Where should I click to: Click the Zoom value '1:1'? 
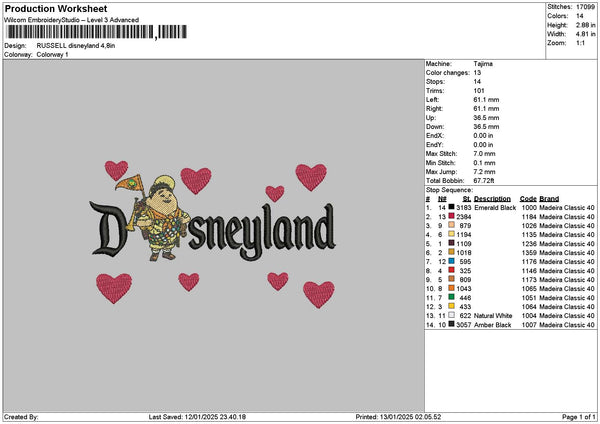coord(580,43)
